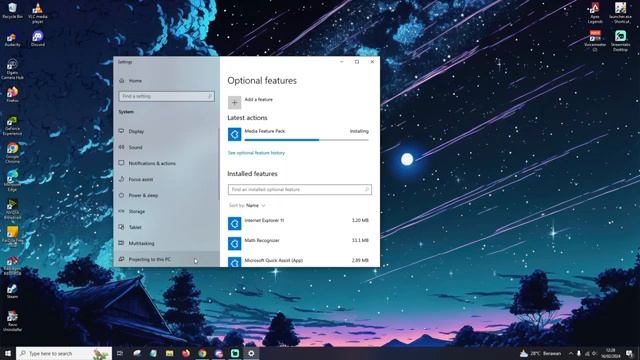Click the Find a setting search box
The width and height of the screenshot is (640, 360).
tap(167, 96)
